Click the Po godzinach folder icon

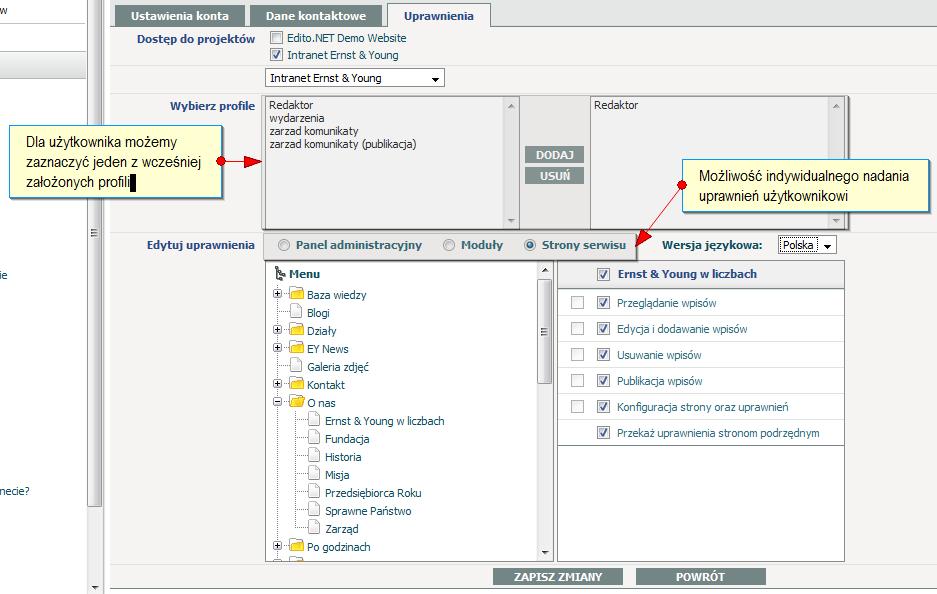pos(296,546)
